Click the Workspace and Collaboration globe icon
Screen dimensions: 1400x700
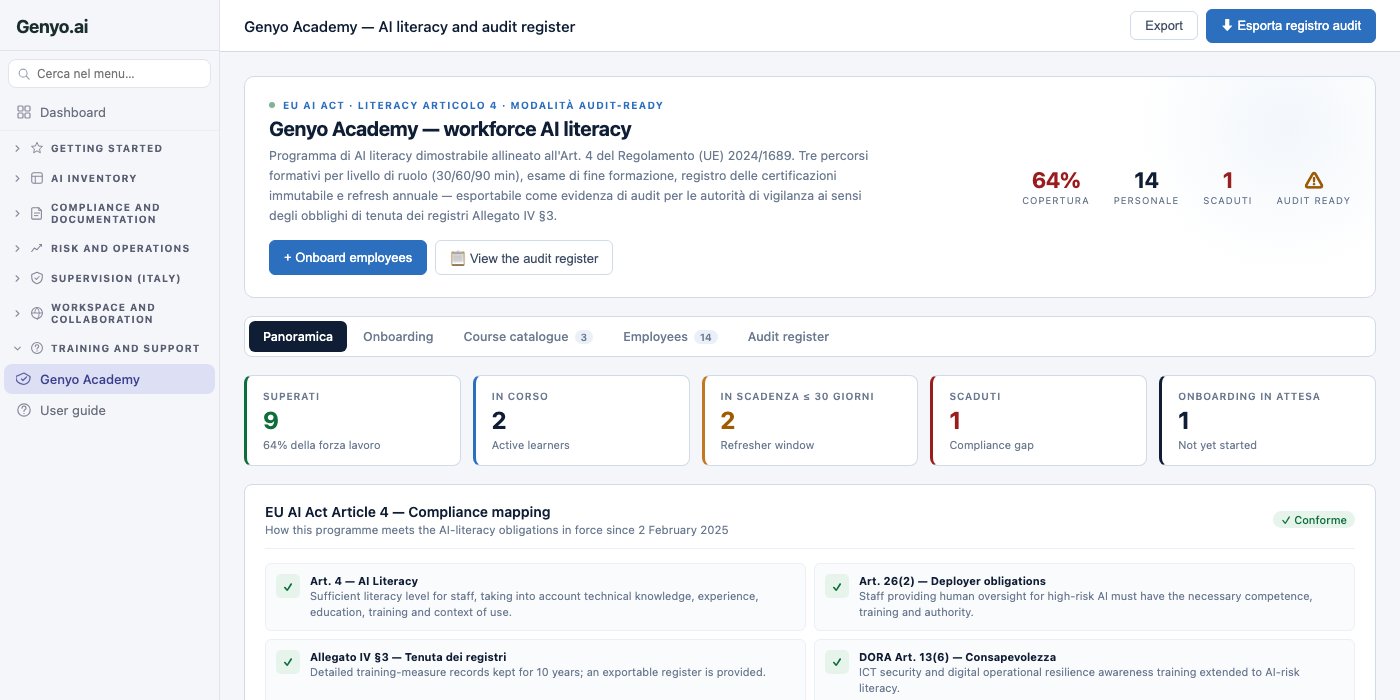coord(37,313)
